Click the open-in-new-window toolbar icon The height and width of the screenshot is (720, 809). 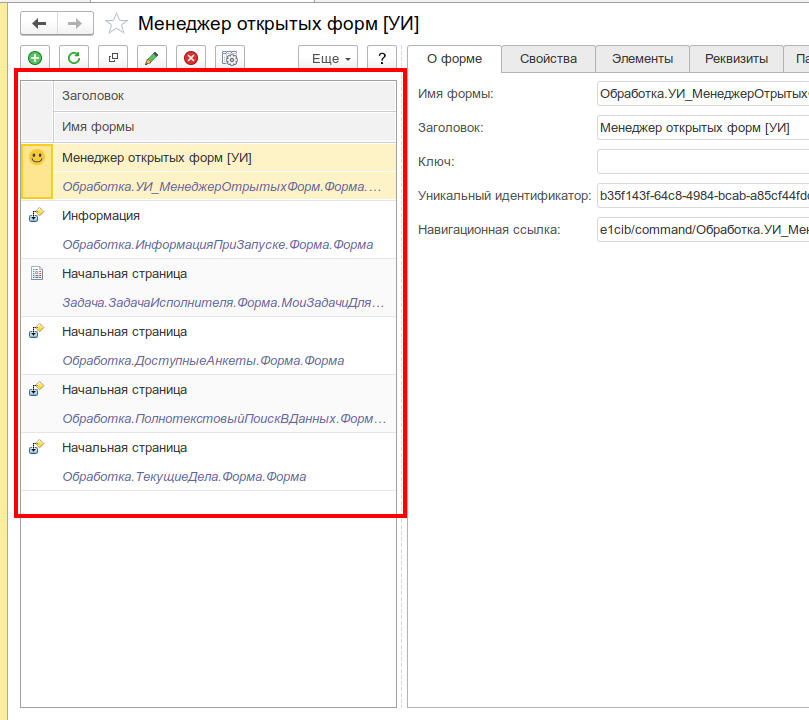pyautogui.click(x=113, y=58)
